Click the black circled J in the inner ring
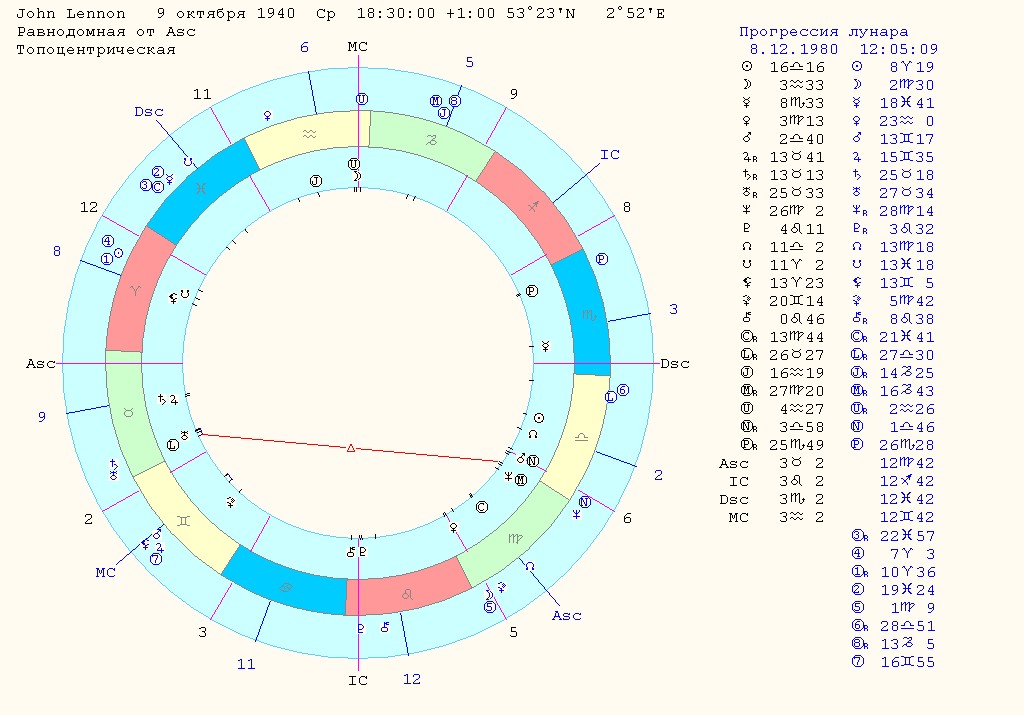Image resolution: width=1024 pixels, height=715 pixels. click(x=316, y=181)
